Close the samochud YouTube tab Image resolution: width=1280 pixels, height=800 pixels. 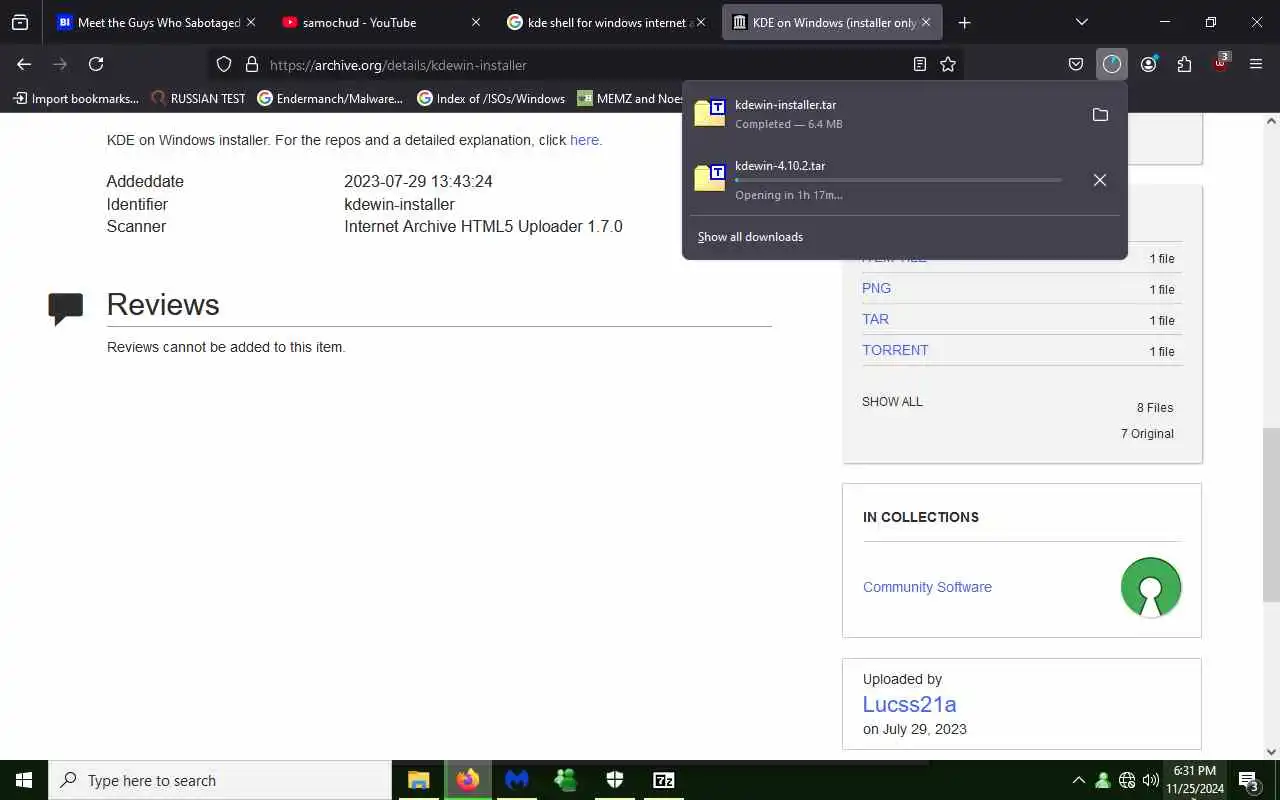click(476, 22)
